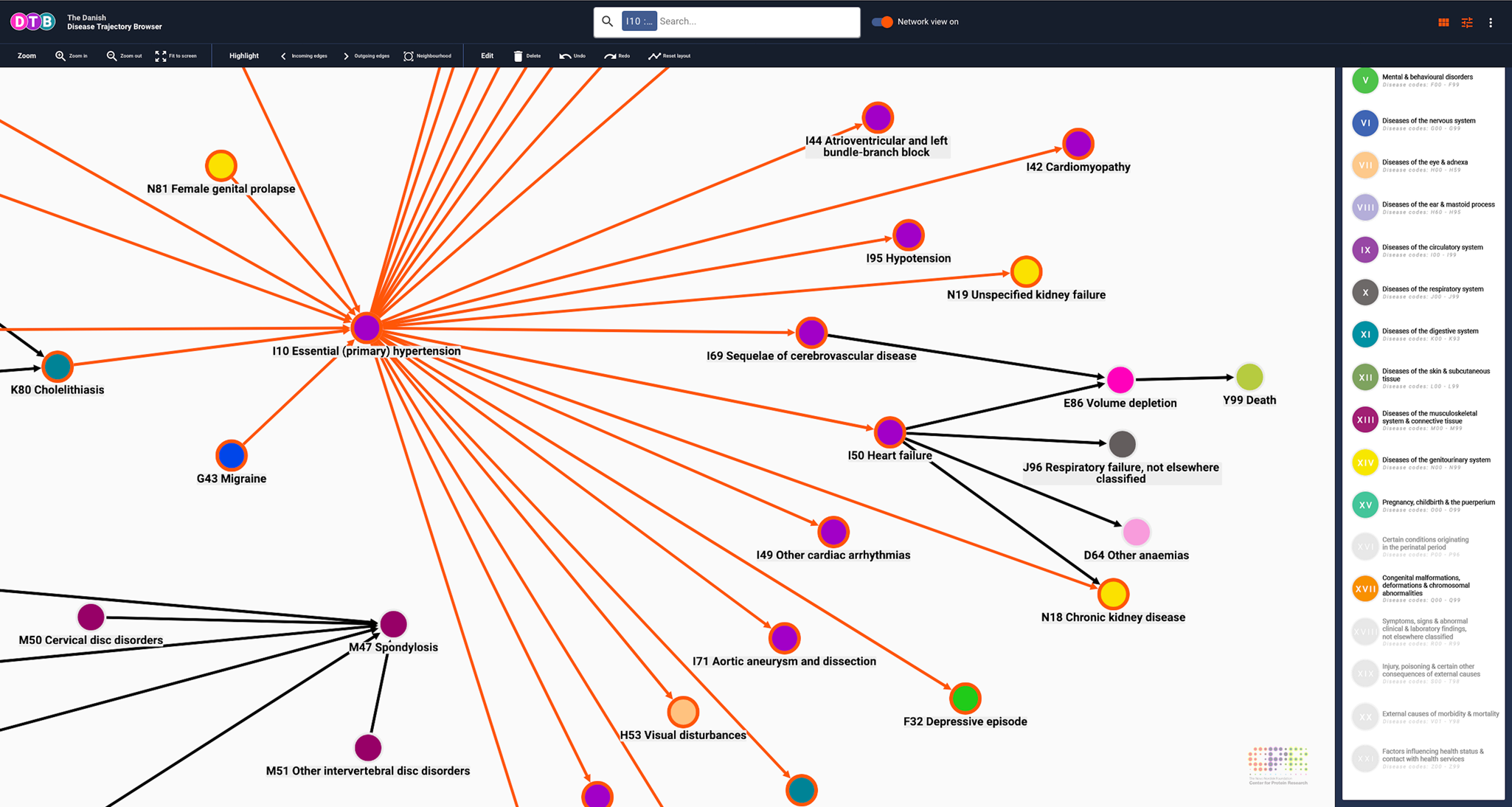Toggle the Diseases of the genitourinary system category
This screenshot has width=1512, height=807.
point(1365,463)
